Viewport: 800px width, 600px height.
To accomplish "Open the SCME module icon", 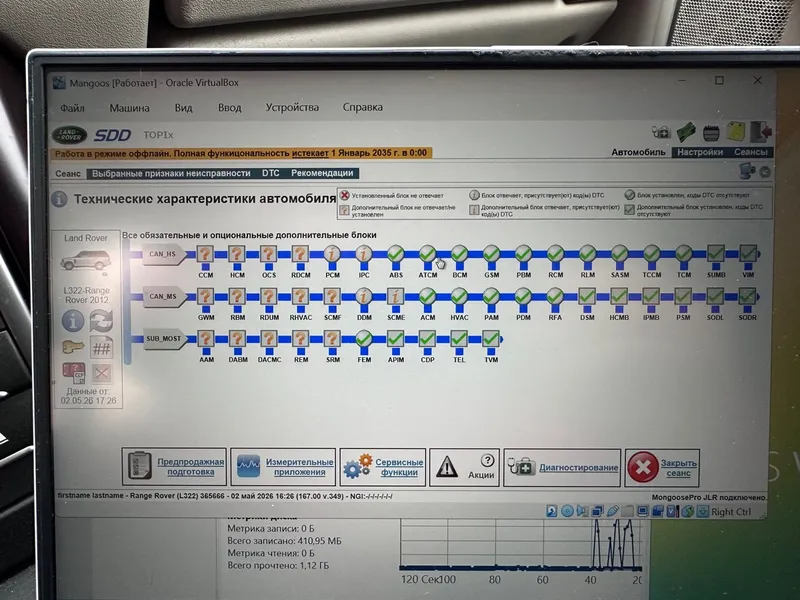I will 396,296.
